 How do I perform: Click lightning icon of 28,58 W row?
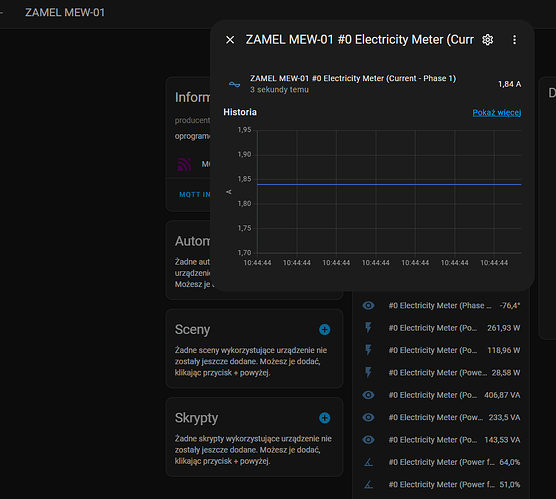coord(368,372)
